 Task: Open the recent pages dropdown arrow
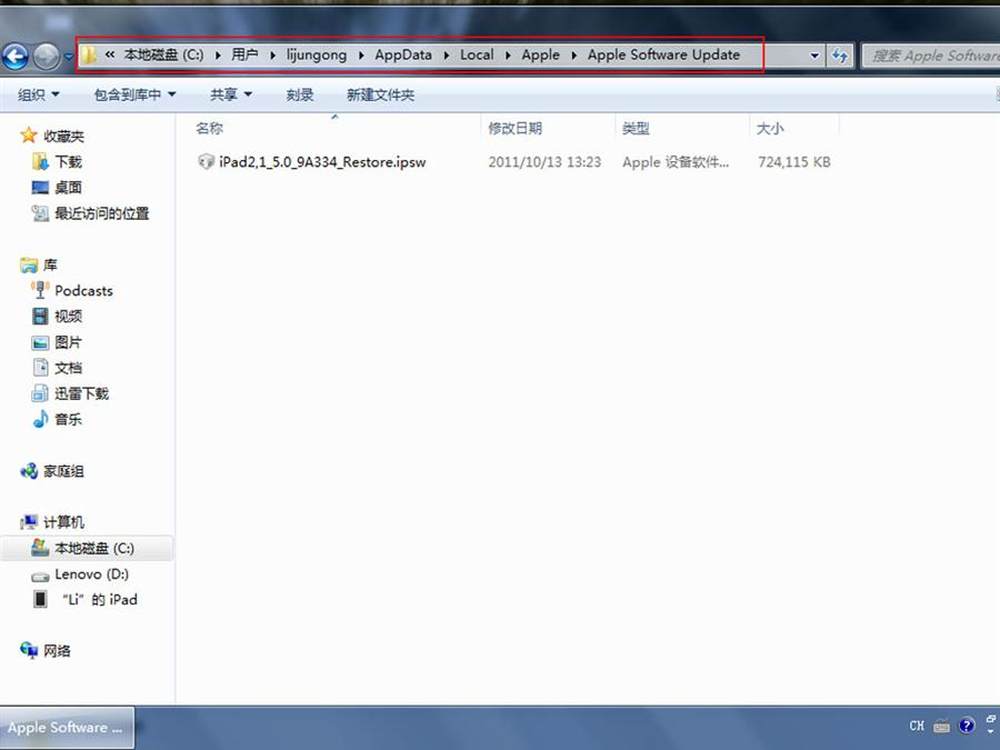68,57
